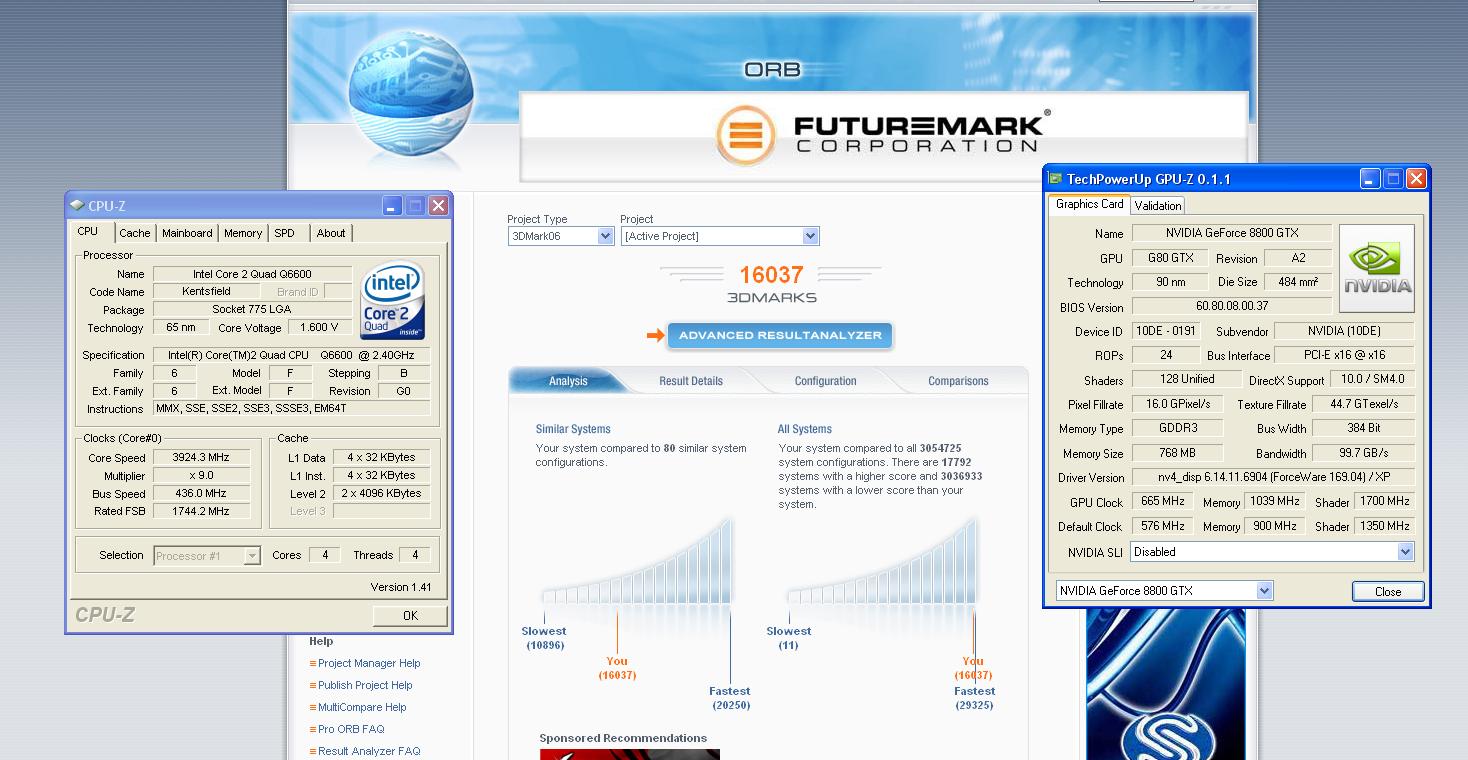Image resolution: width=1468 pixels, height=760 pixels.
Task: Open the Comparisons tab
Action: [958, 381]
